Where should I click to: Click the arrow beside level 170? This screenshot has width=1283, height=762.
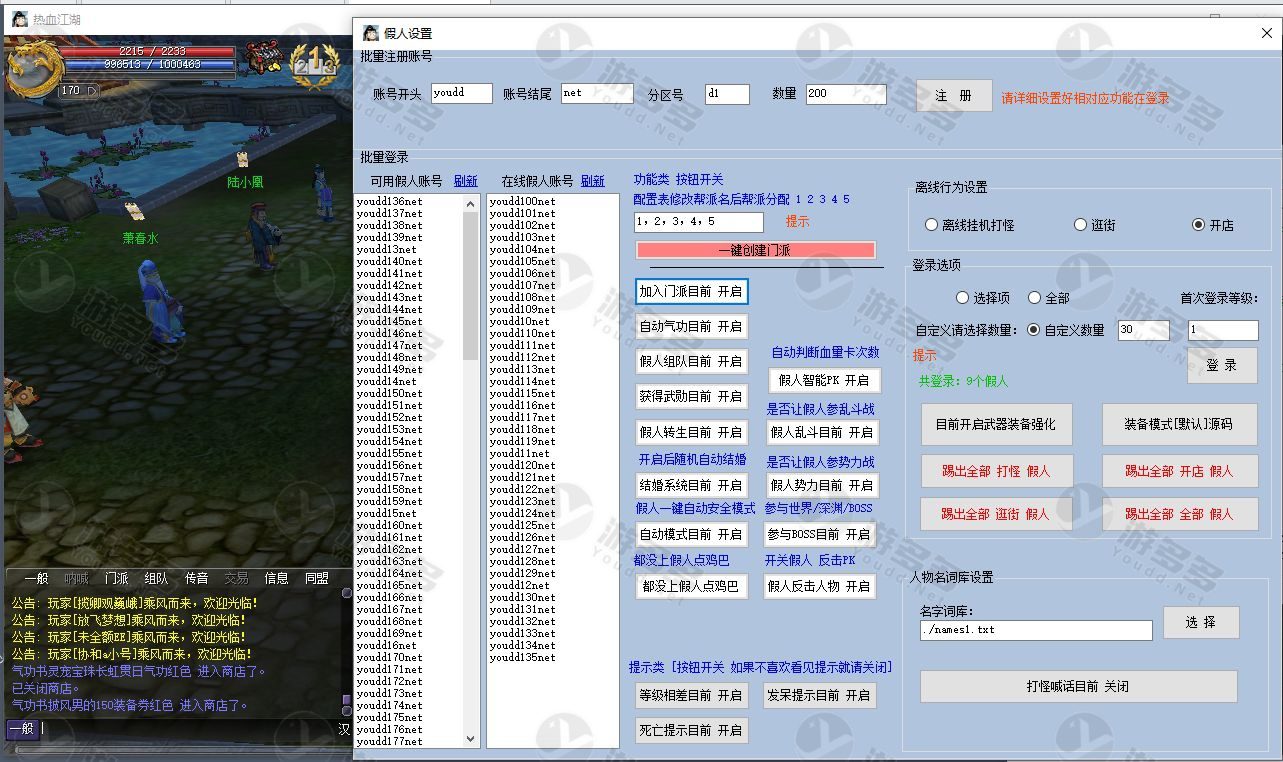coord(93,91)
